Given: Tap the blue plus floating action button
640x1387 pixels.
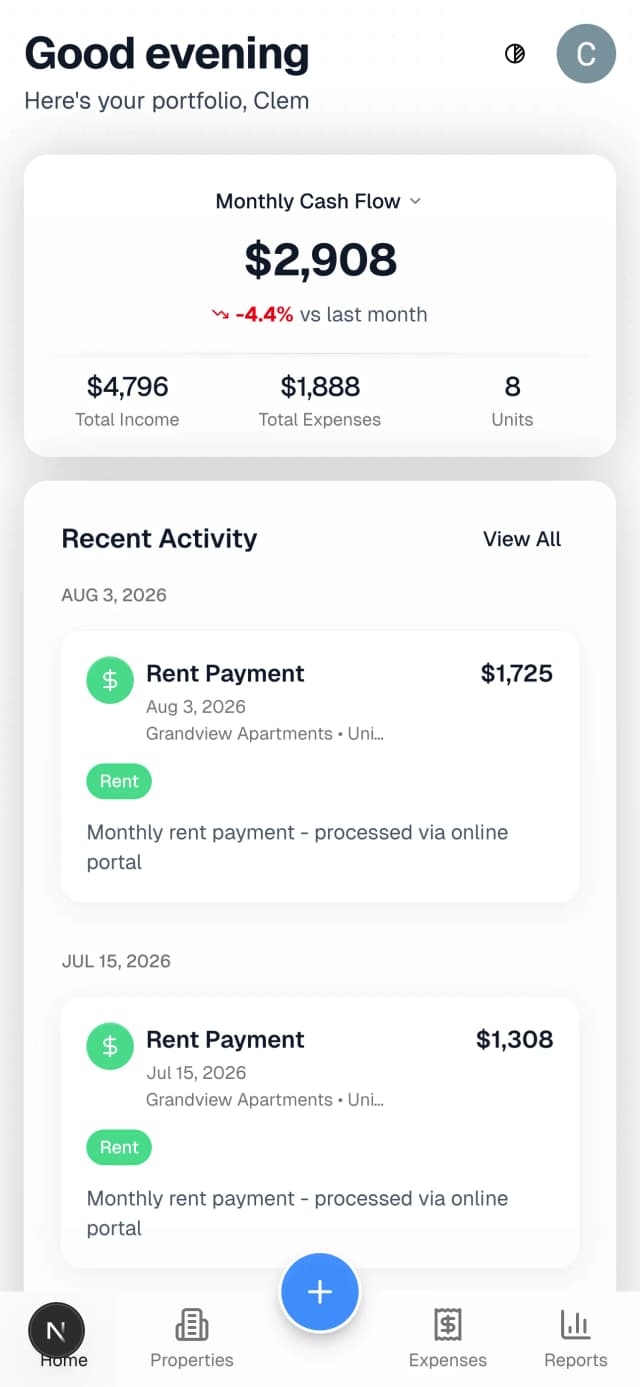Looking at the screenshot, I should (320, 1292).
